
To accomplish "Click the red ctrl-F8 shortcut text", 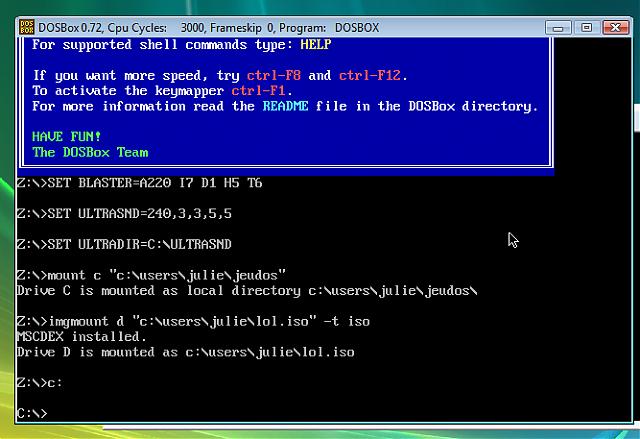I will pos(273,75).
